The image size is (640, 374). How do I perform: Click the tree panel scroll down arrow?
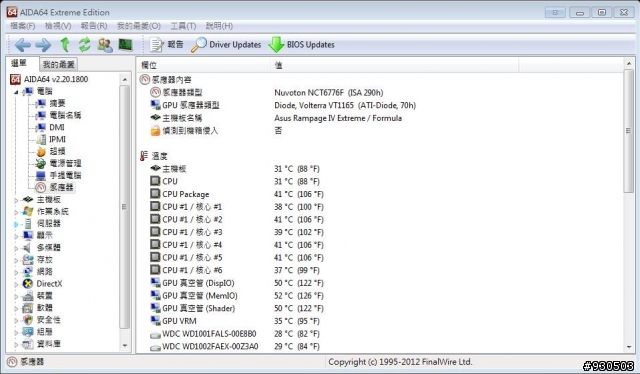click(x=125, y=345)
